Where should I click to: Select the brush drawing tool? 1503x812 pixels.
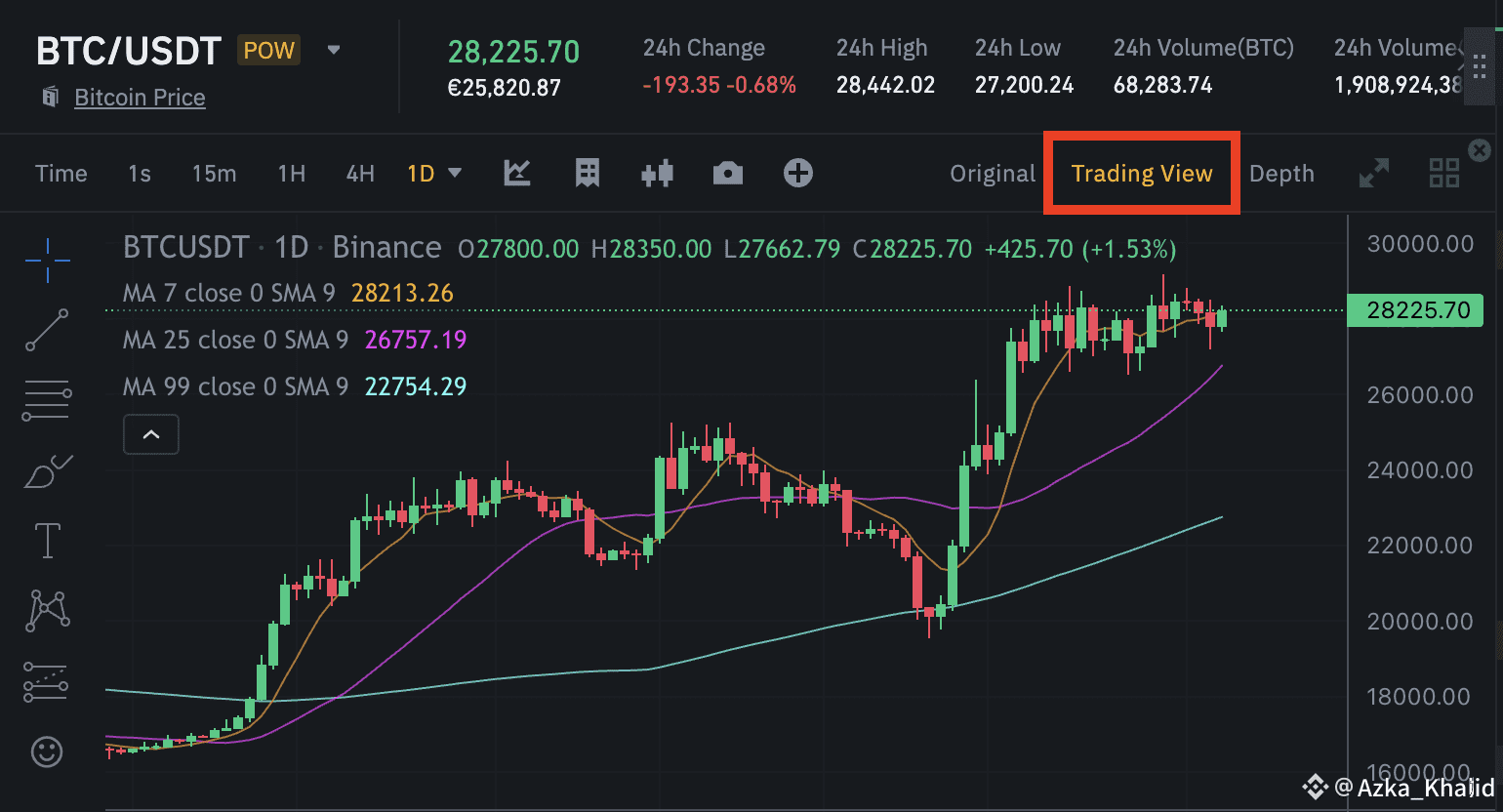47,471
